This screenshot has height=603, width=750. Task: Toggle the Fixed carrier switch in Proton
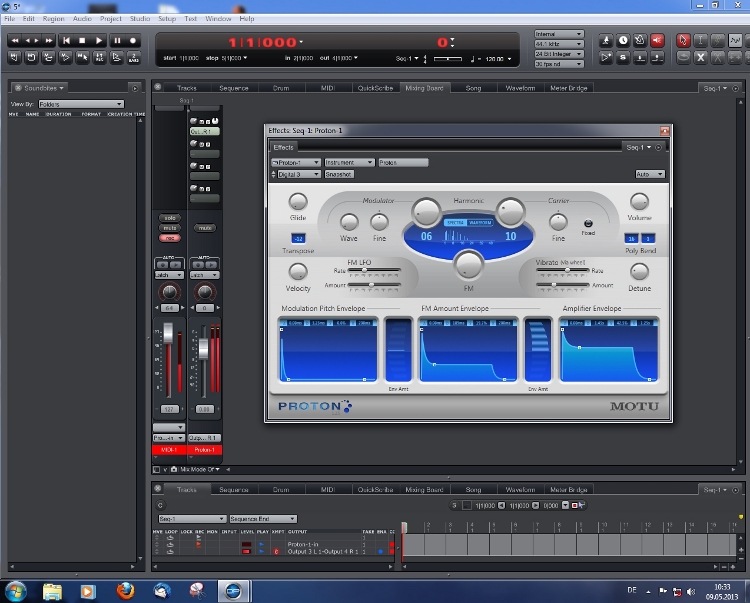tap(588, 223)
